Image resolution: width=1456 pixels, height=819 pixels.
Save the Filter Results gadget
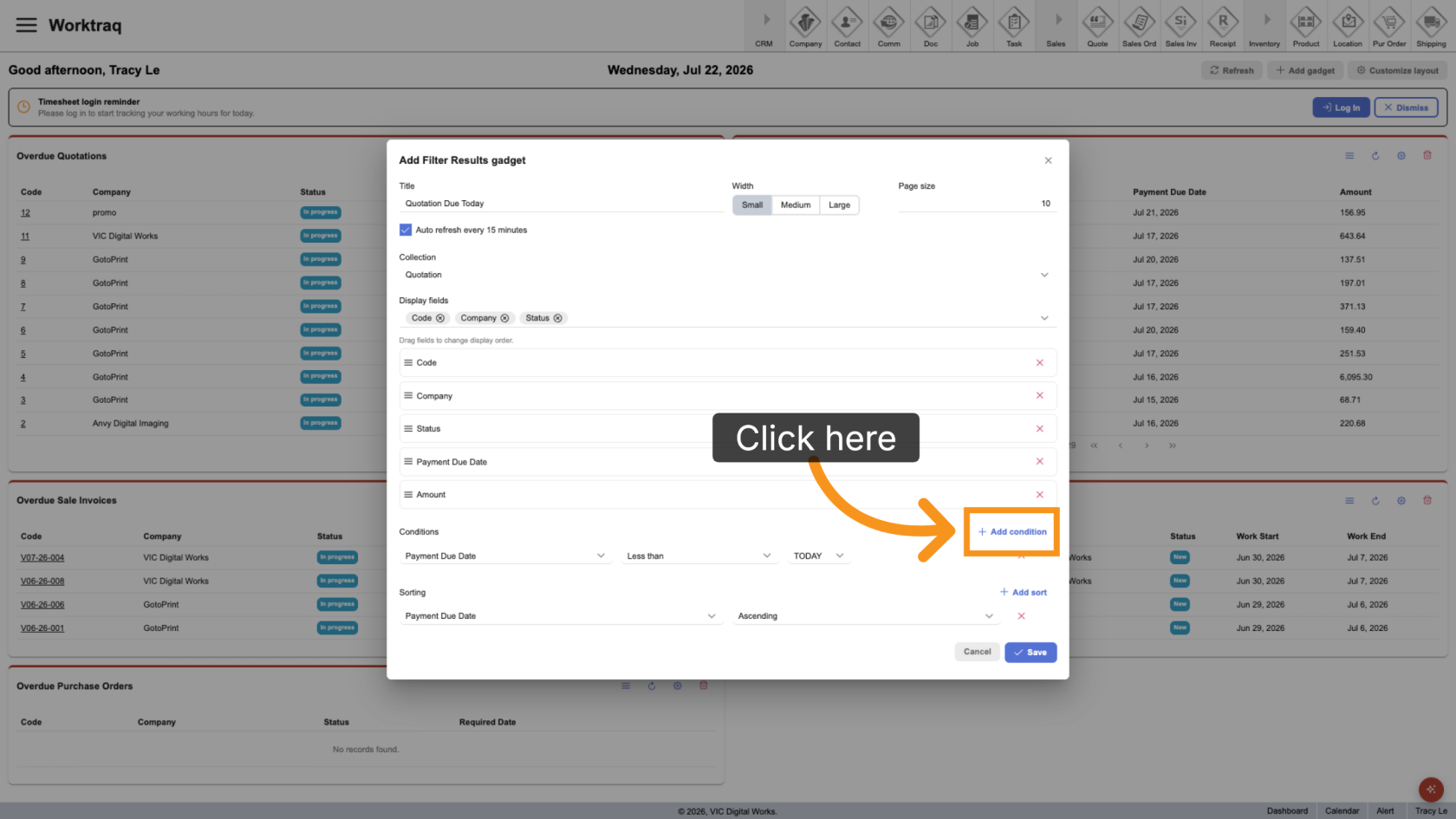(1030, 653)
